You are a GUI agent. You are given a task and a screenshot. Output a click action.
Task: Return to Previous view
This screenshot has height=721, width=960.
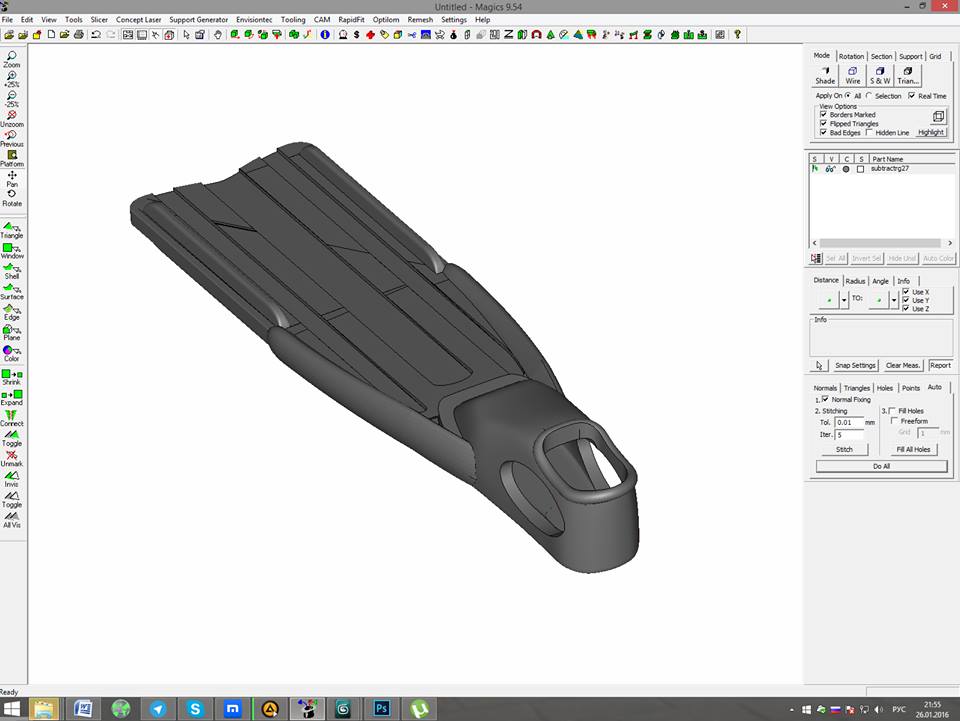(x=12, y=139)
